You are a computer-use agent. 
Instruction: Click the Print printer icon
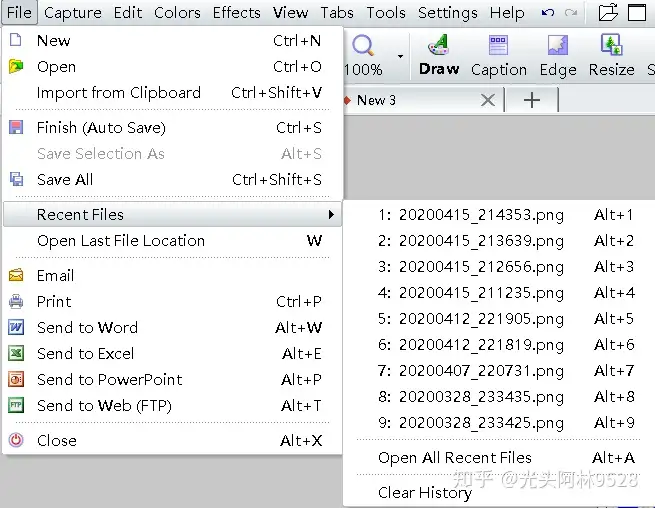pos(16,301)
